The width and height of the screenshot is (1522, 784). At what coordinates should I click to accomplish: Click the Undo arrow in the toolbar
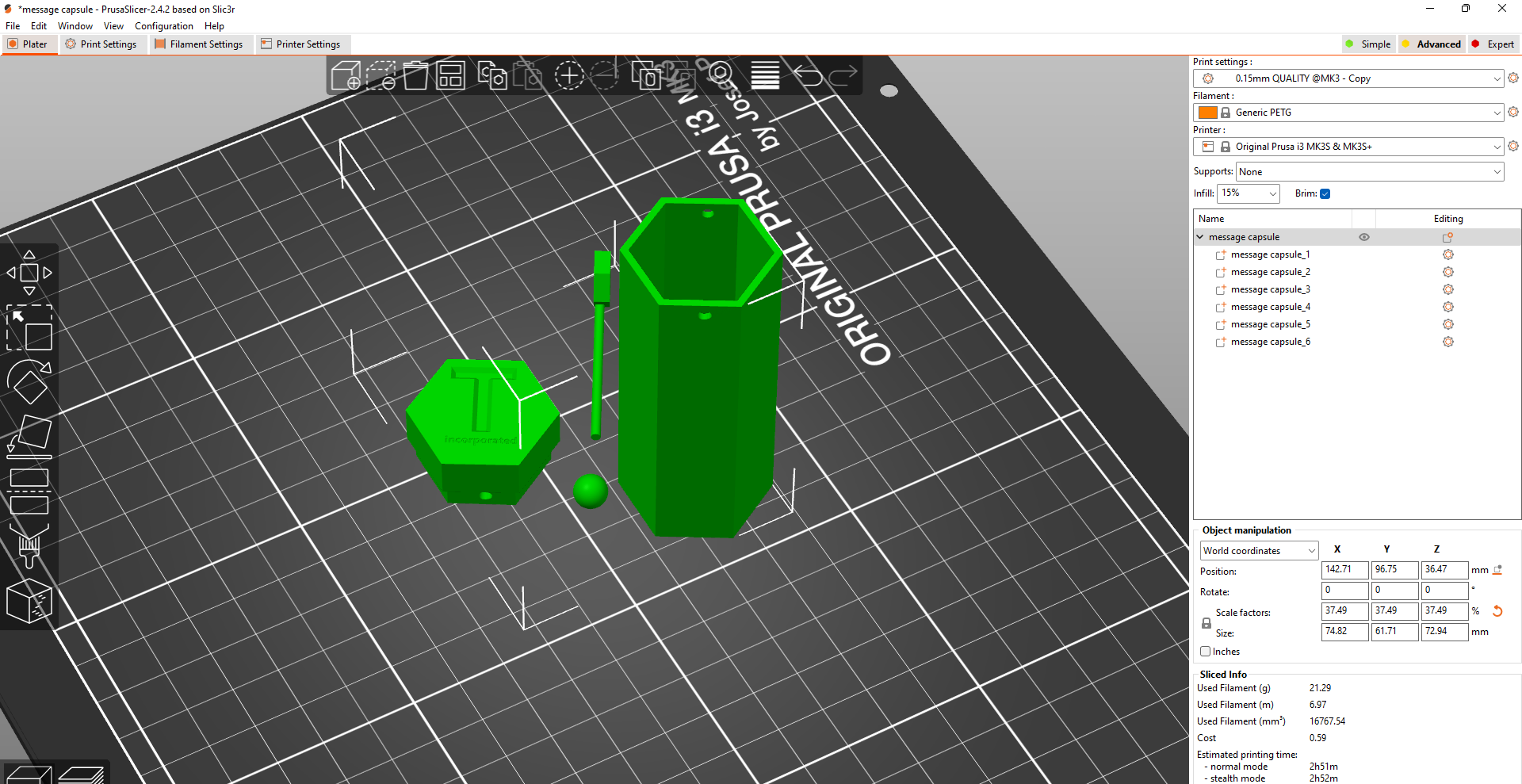coord(808,76)
